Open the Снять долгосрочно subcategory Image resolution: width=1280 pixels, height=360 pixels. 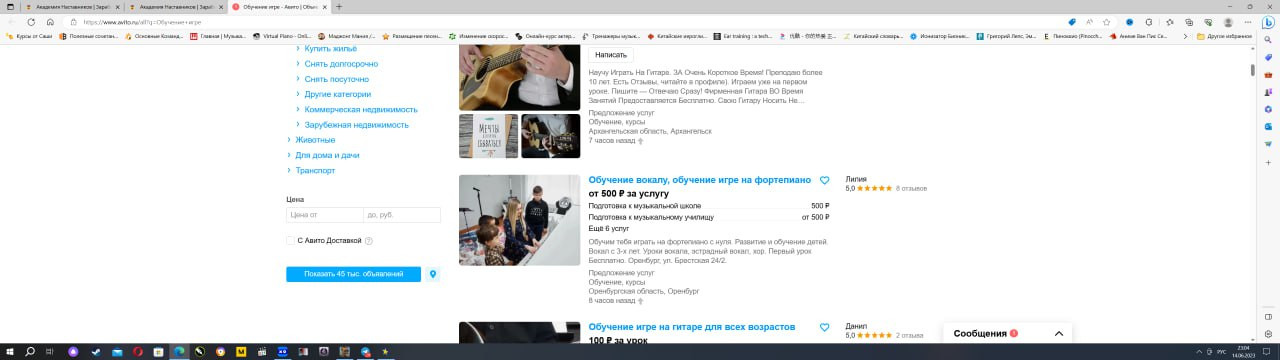click(x=341, y=64)
